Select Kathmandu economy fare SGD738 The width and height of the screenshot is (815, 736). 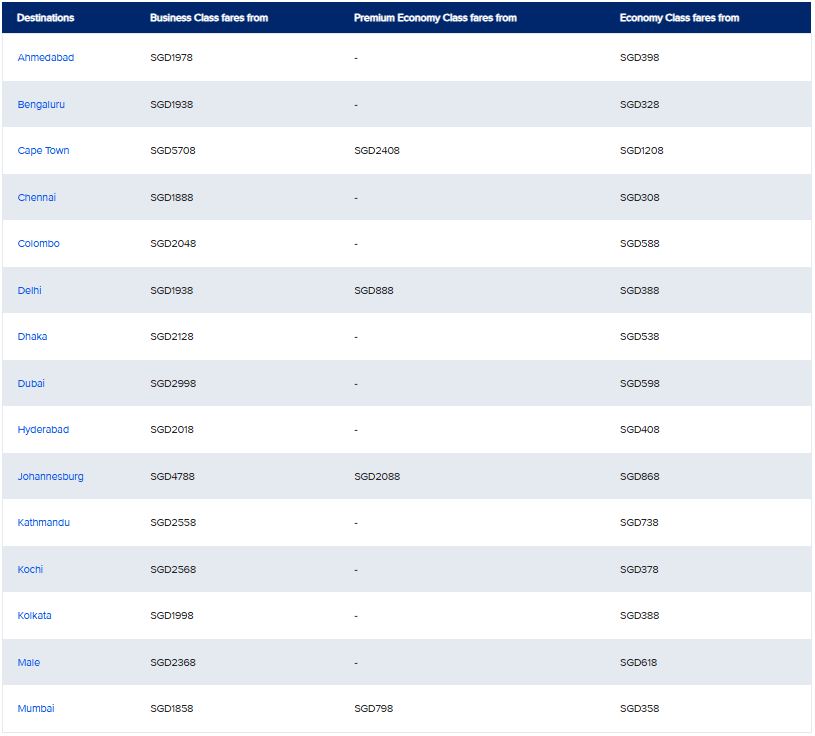pos(639,523)
